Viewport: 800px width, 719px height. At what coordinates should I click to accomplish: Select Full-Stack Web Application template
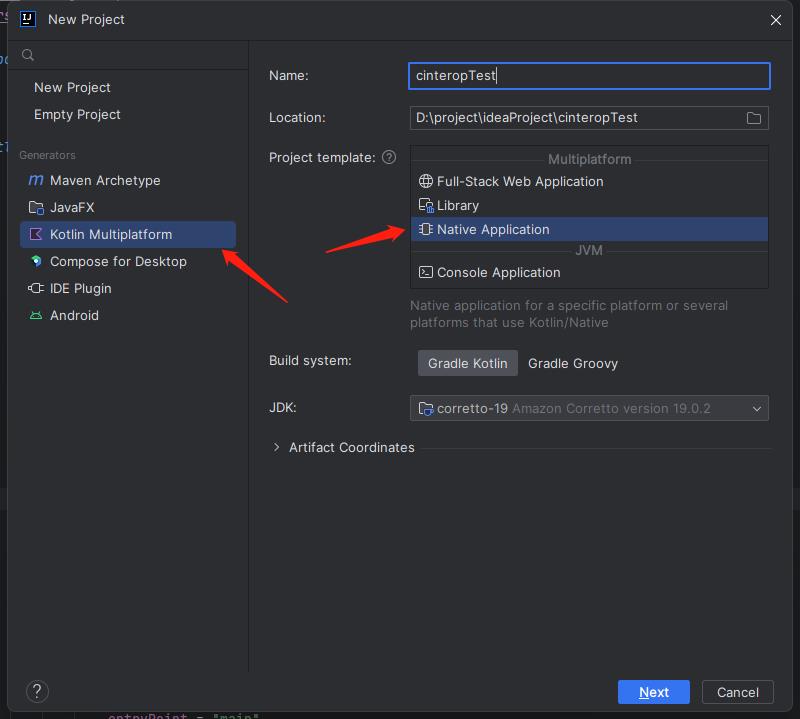[589, 181]
